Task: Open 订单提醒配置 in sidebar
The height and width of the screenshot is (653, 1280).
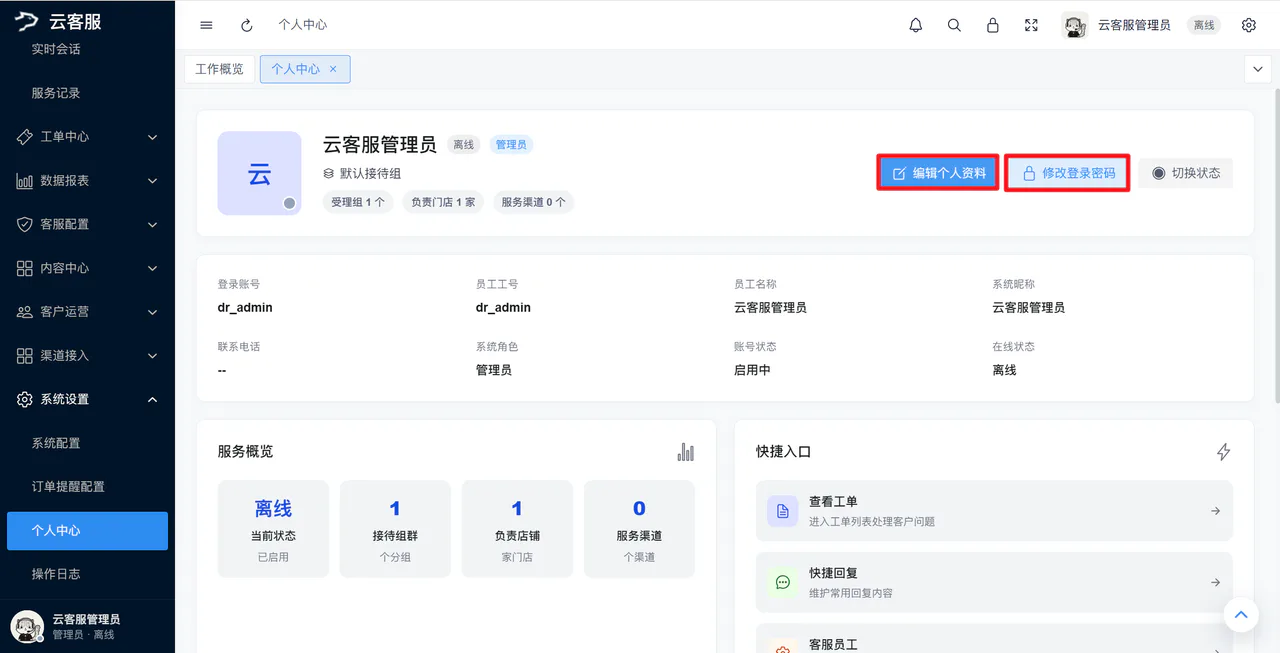Action: coord(87,487)
